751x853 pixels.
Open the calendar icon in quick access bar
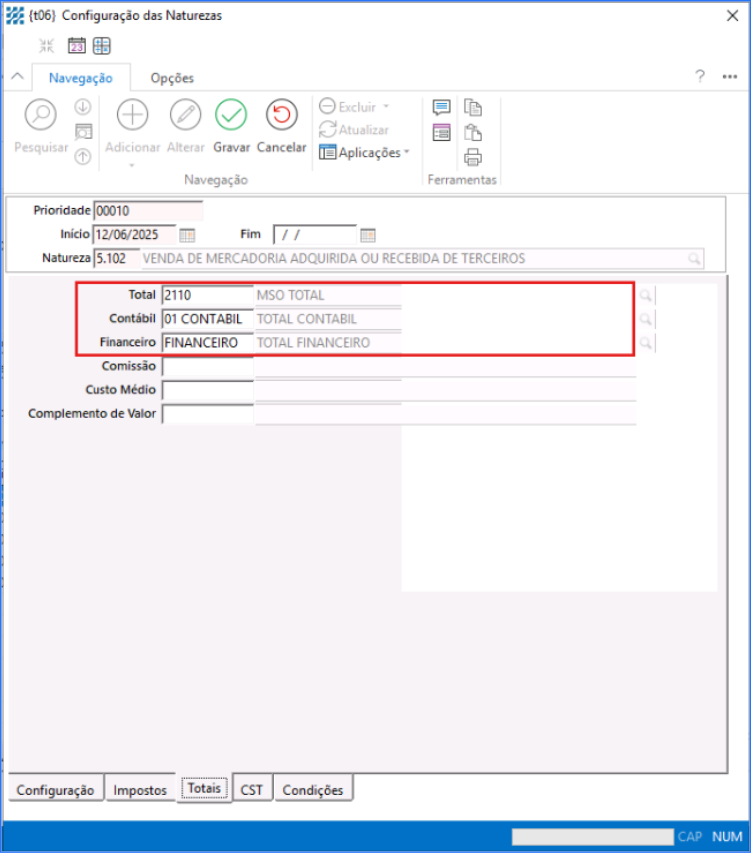pyautogui.click(x=77, y=45)
